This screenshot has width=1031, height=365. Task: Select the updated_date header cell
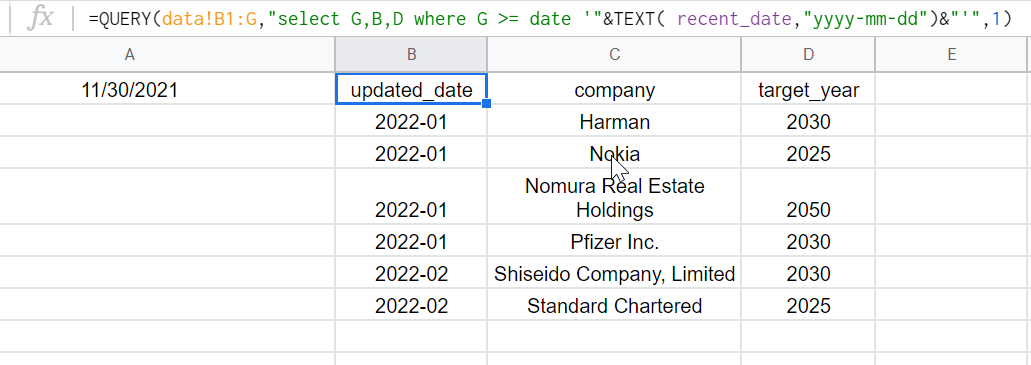point(412,89)
